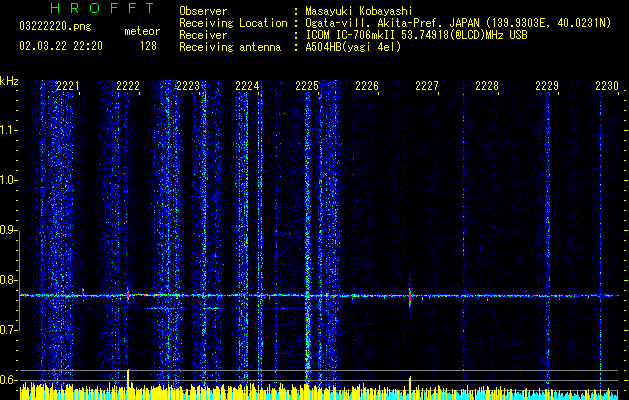Click the 2222 time marker
629x400 pixels.
[x=128, y=86]
